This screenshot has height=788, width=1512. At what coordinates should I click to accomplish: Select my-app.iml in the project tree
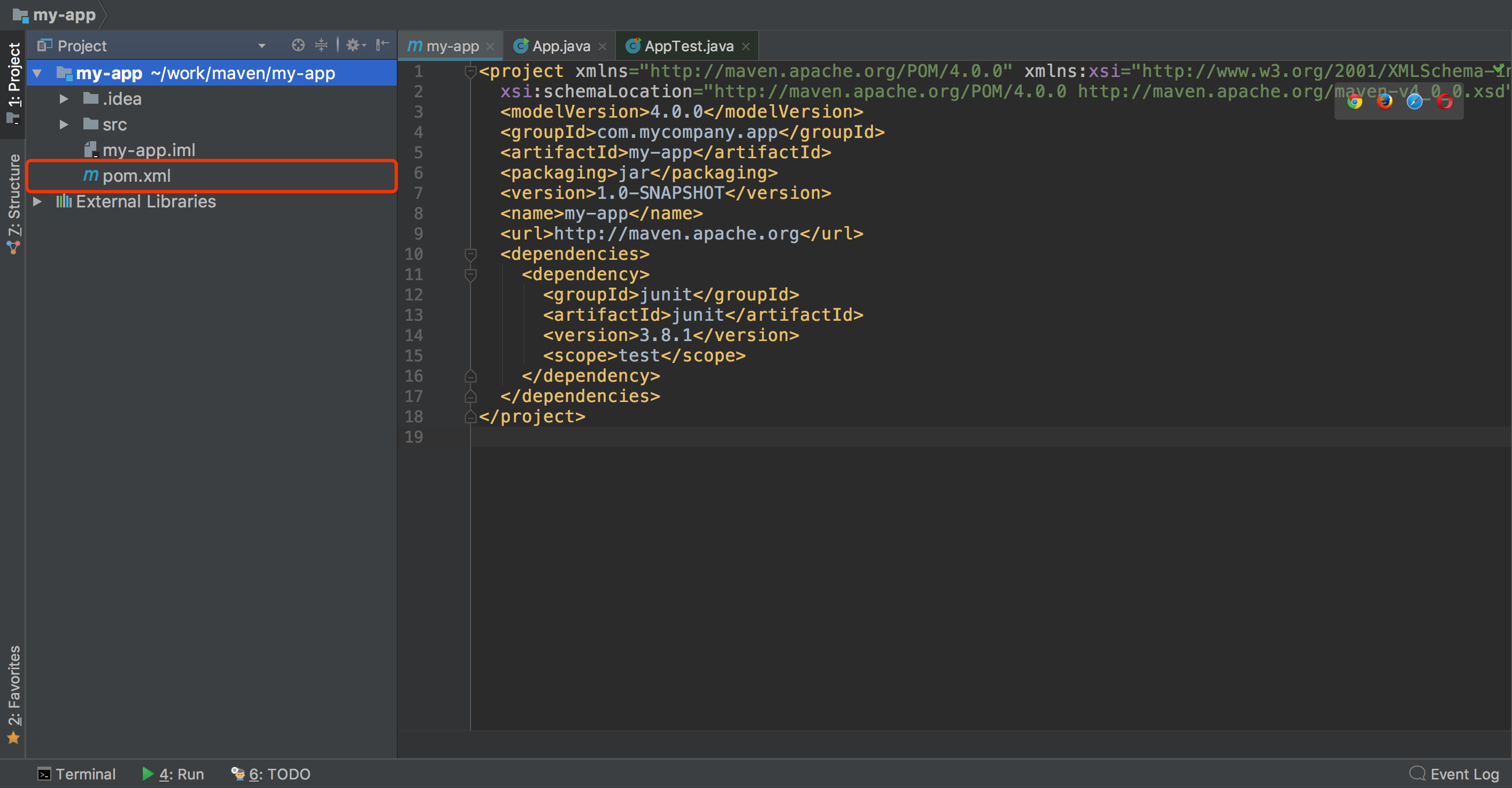point(212,150)
